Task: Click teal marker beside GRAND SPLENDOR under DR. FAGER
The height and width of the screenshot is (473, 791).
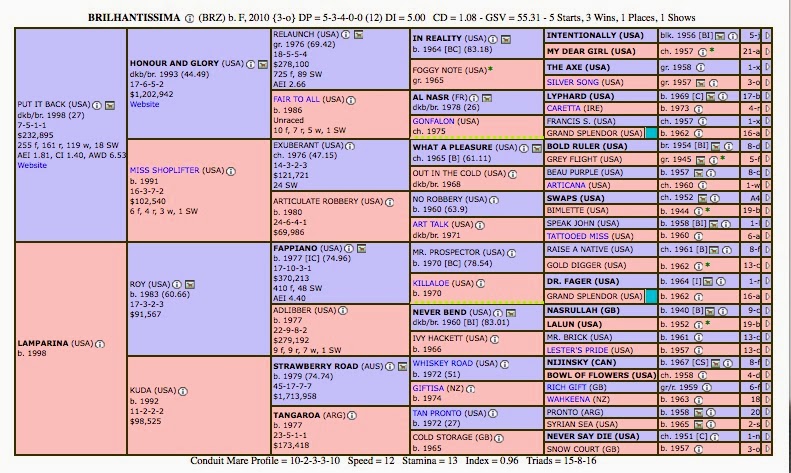Action: 651,296
